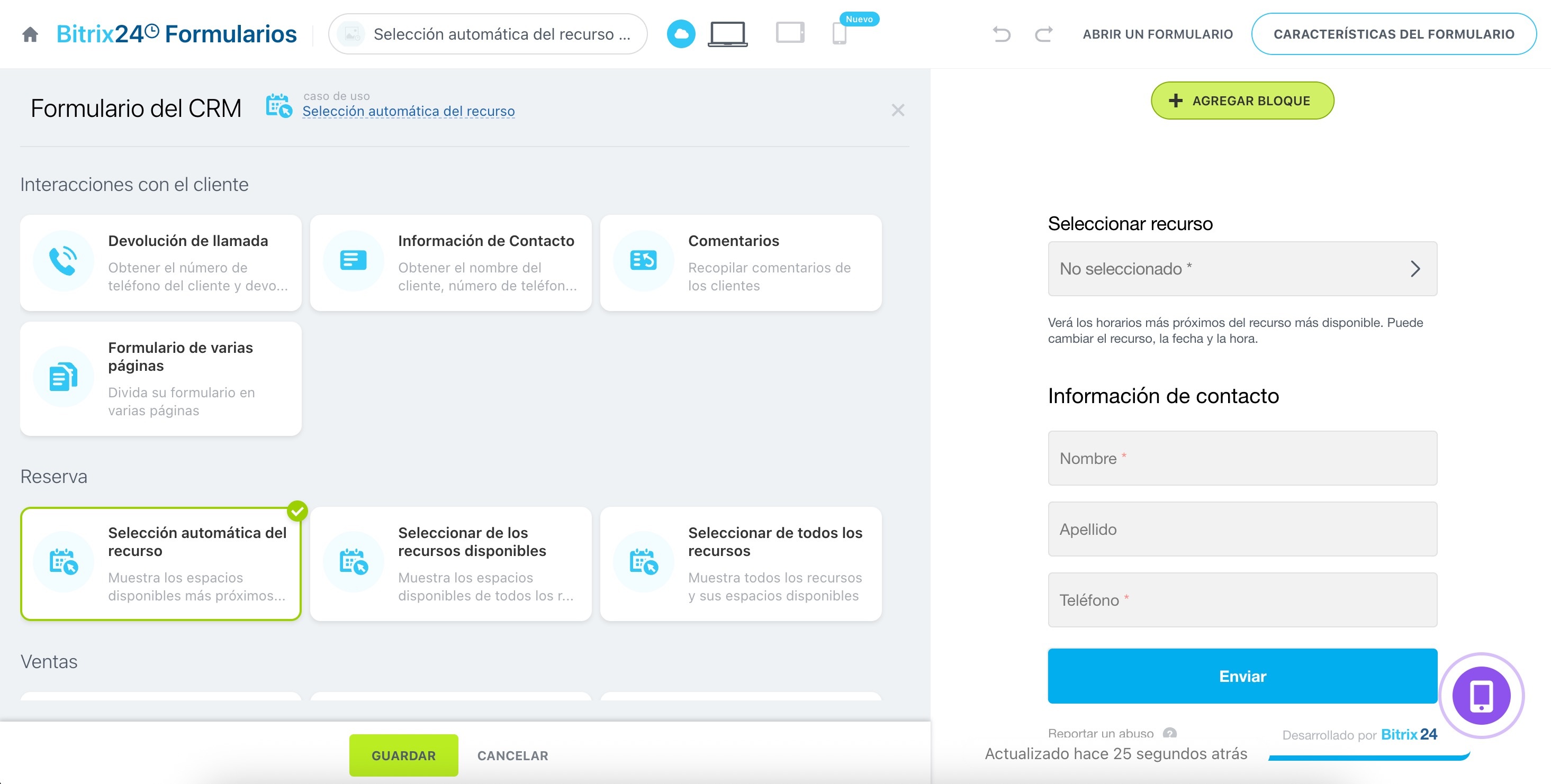The image size is (1551, 784).
Task: Click Abrir un formulario
Action: tap(1157, 34)
